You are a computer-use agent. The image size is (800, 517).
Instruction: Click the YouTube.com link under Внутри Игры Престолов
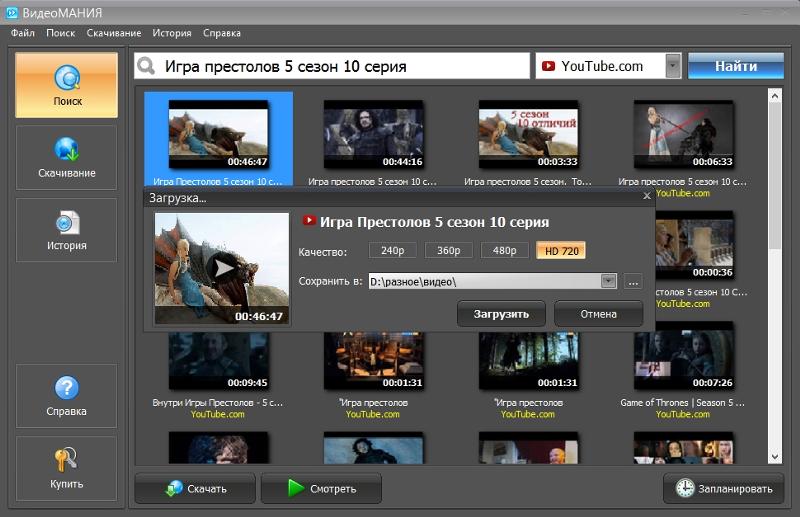coord(217,414)
